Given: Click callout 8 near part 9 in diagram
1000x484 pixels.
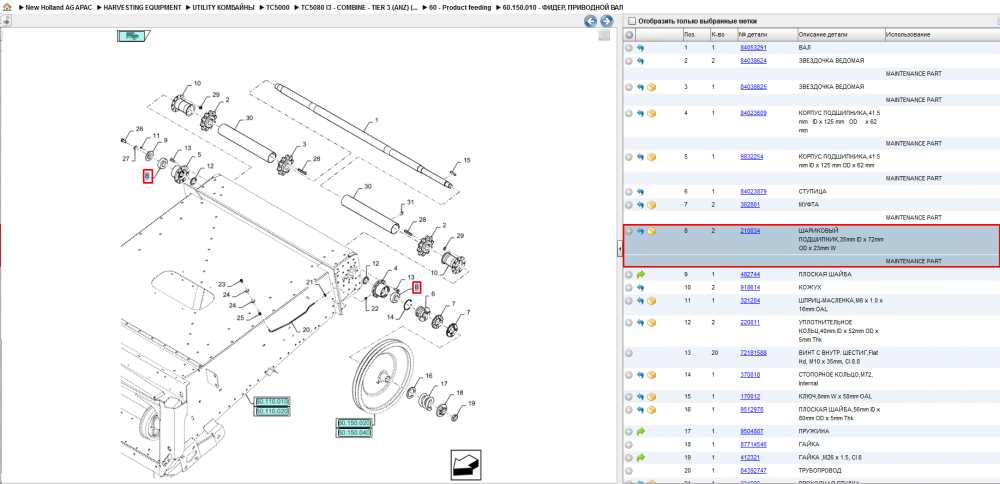Looking at the screenshot, I should 147,177.
